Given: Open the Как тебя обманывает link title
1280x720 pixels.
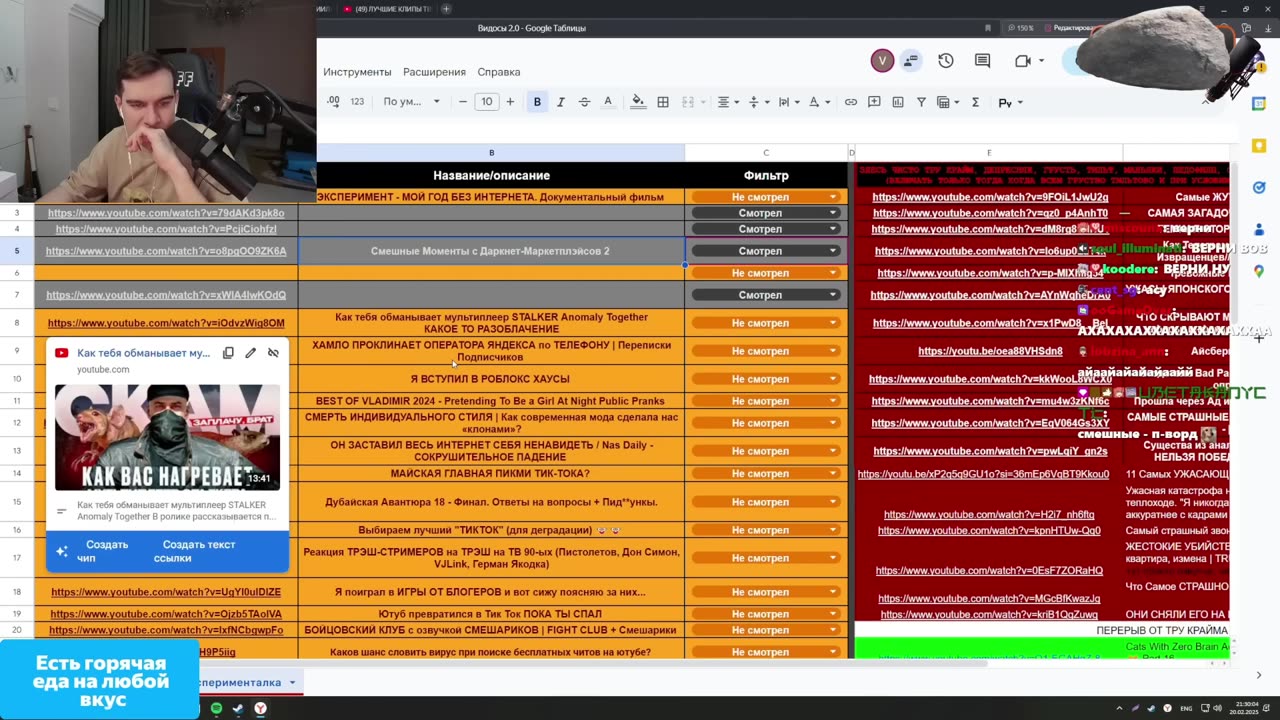Looking at the screenshot, I should [143, 353].
